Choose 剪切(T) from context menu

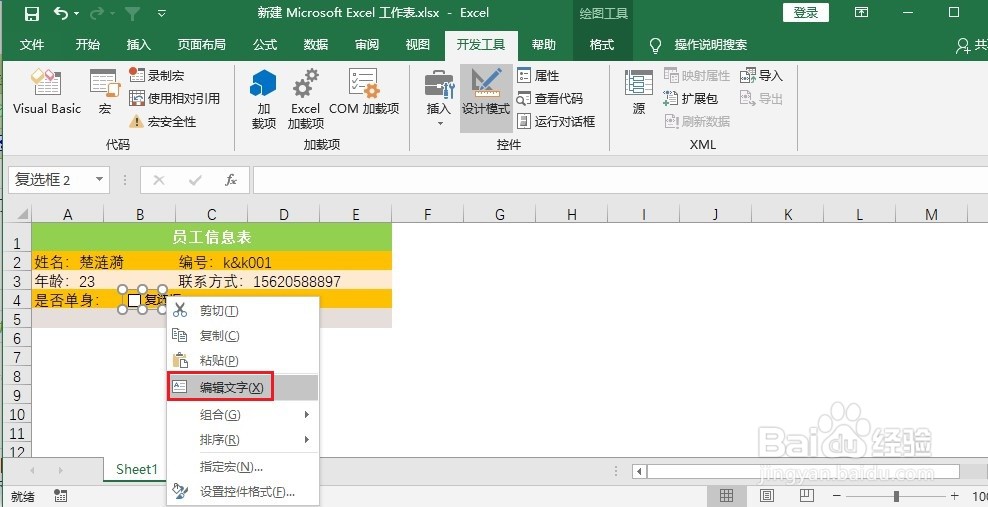(x=243, y=310)
